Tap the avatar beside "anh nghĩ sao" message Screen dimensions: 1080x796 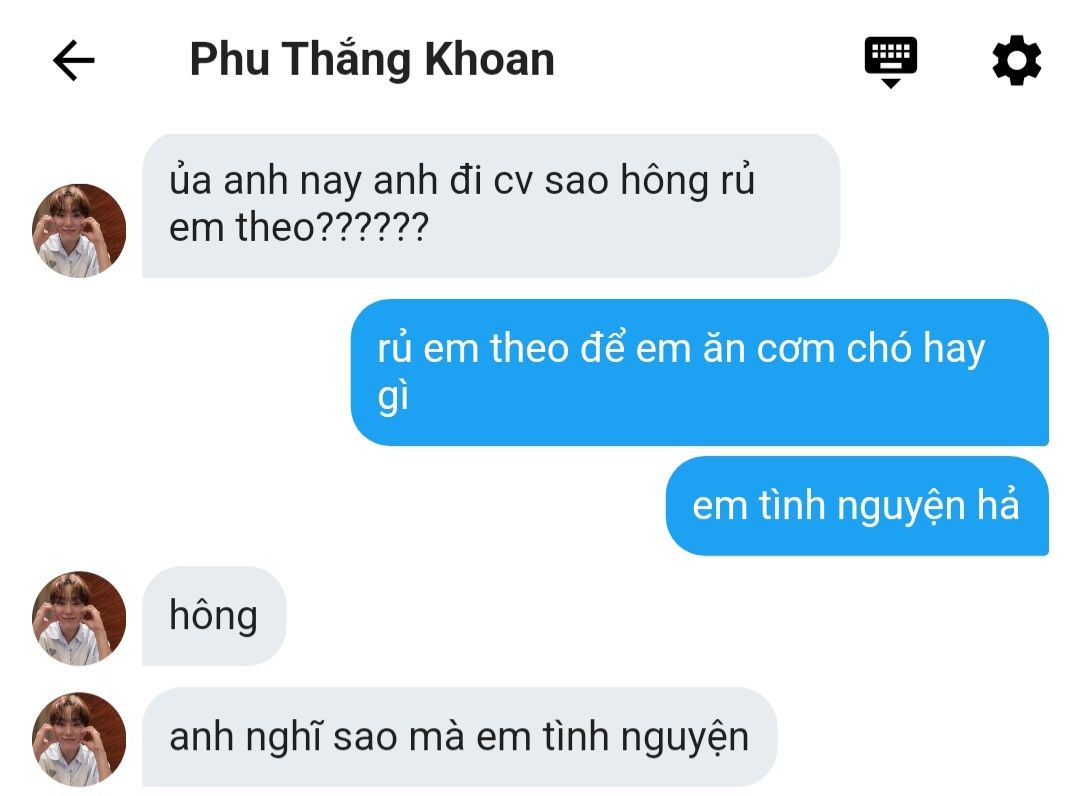tap(79, 739)
